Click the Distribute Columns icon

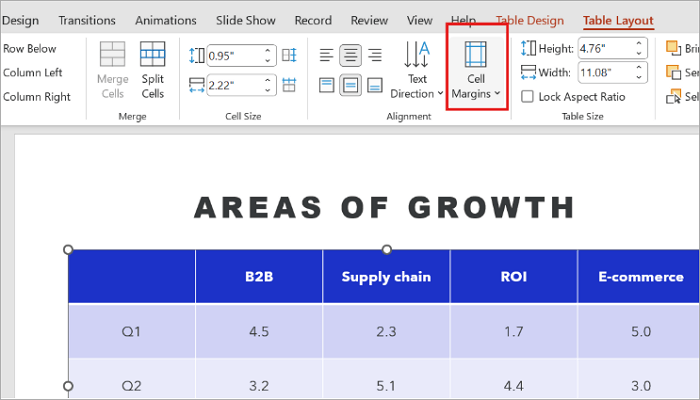pos(289,85)
